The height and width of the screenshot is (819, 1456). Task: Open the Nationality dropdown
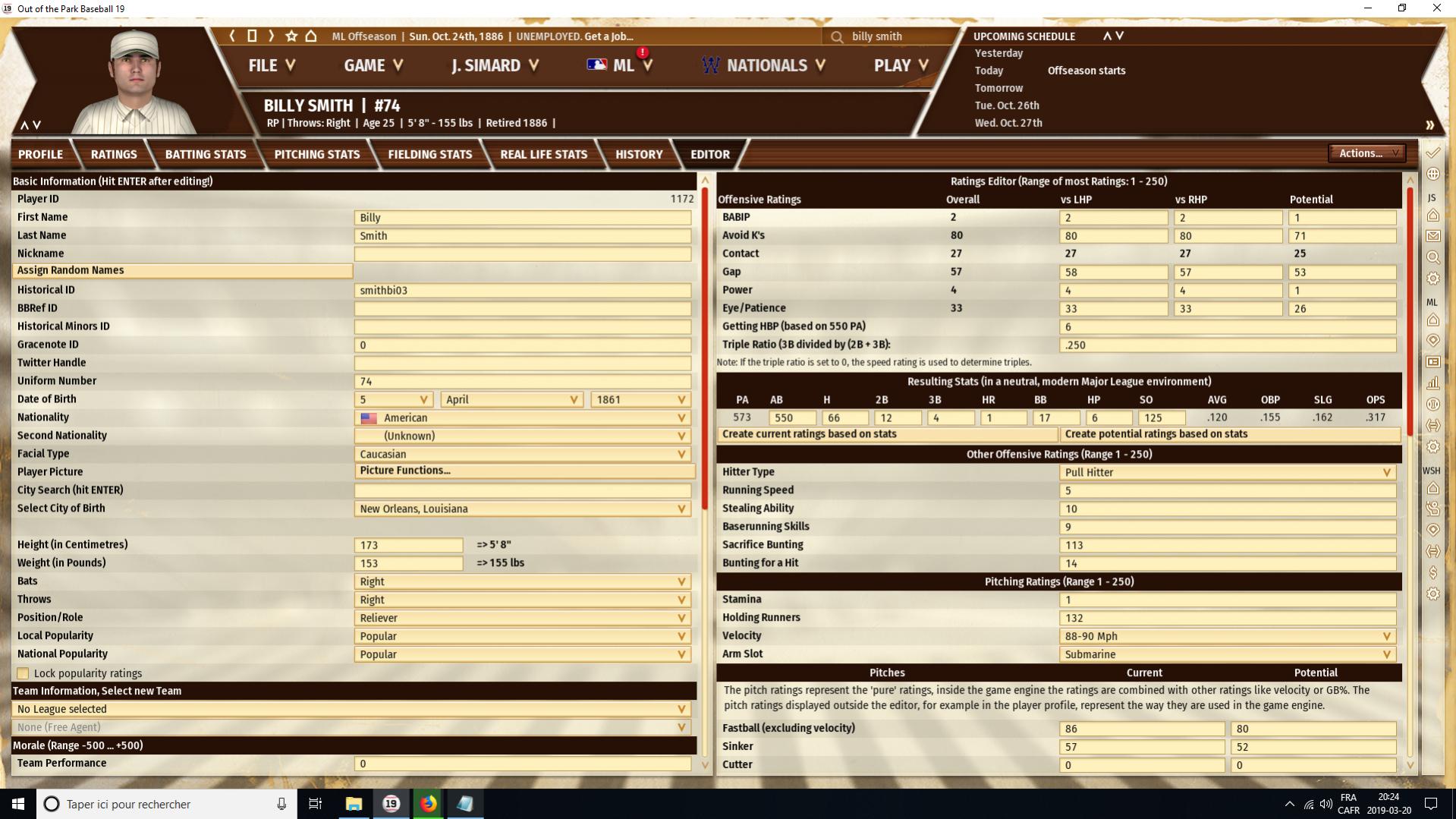pyautogui.click(x=523, y=417)
